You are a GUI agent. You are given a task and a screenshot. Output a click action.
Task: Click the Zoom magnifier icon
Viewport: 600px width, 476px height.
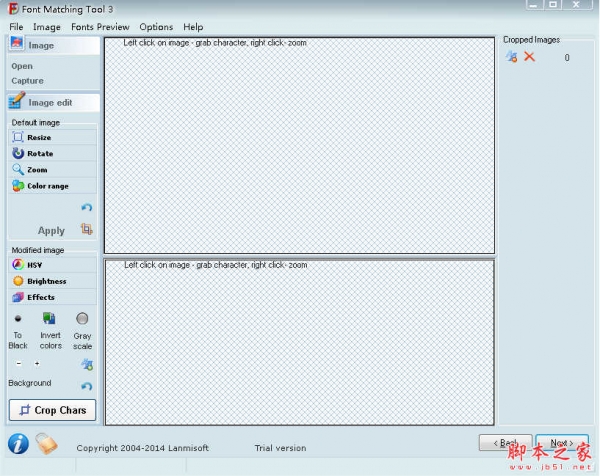18,169
